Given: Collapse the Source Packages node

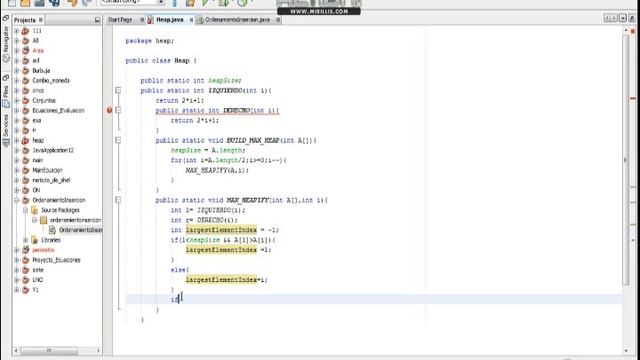Looking at the screenshot, I should pos(25,210).
